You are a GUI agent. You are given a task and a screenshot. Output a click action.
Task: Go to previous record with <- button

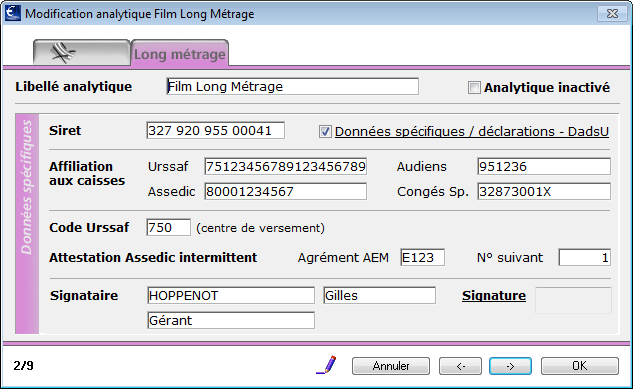(460, 366)
